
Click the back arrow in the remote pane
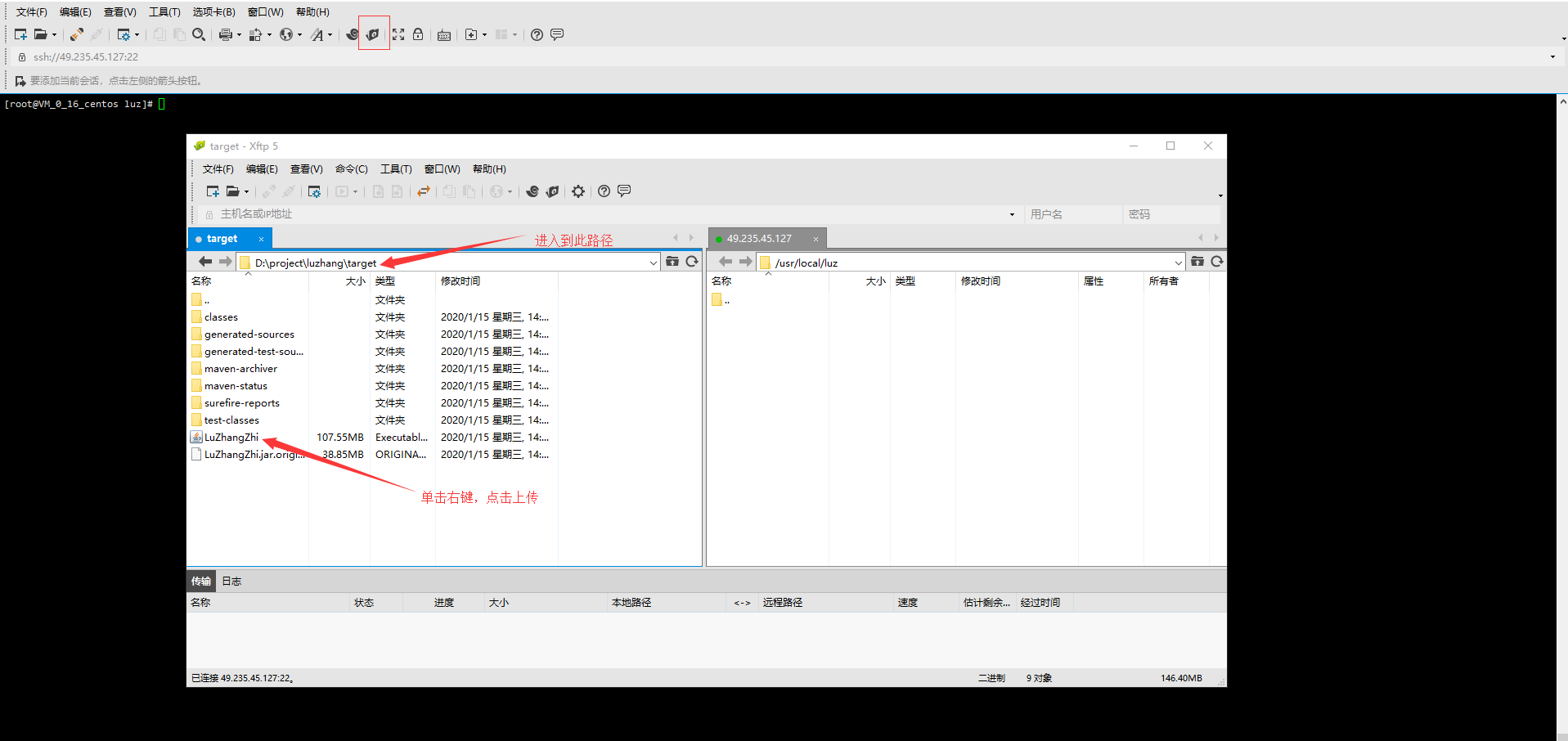[726, 262]
